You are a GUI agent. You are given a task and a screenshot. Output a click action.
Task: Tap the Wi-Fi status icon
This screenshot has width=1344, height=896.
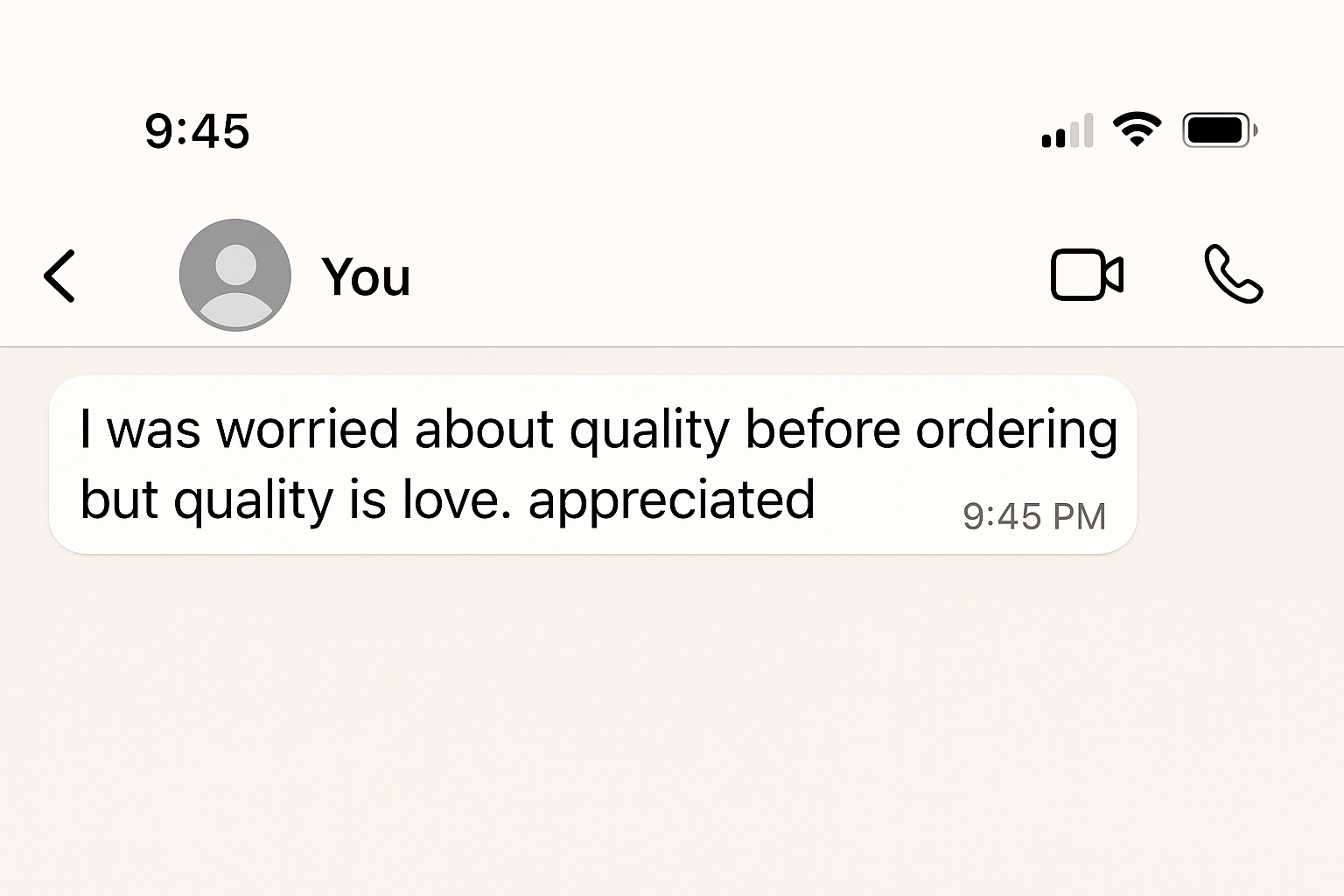point(1137,130)
